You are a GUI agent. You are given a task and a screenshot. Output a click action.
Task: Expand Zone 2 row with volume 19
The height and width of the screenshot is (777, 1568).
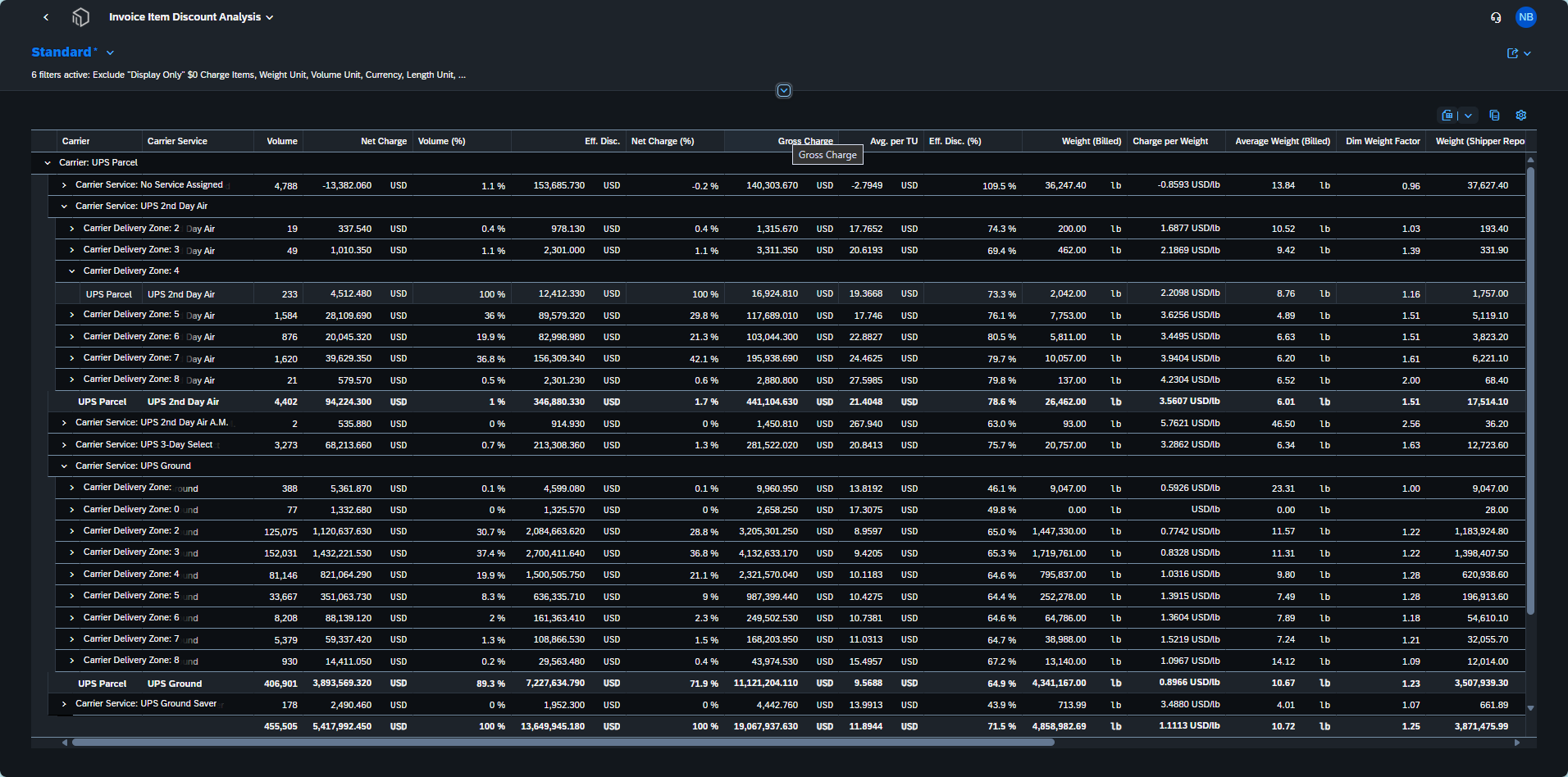click(72, 229)
